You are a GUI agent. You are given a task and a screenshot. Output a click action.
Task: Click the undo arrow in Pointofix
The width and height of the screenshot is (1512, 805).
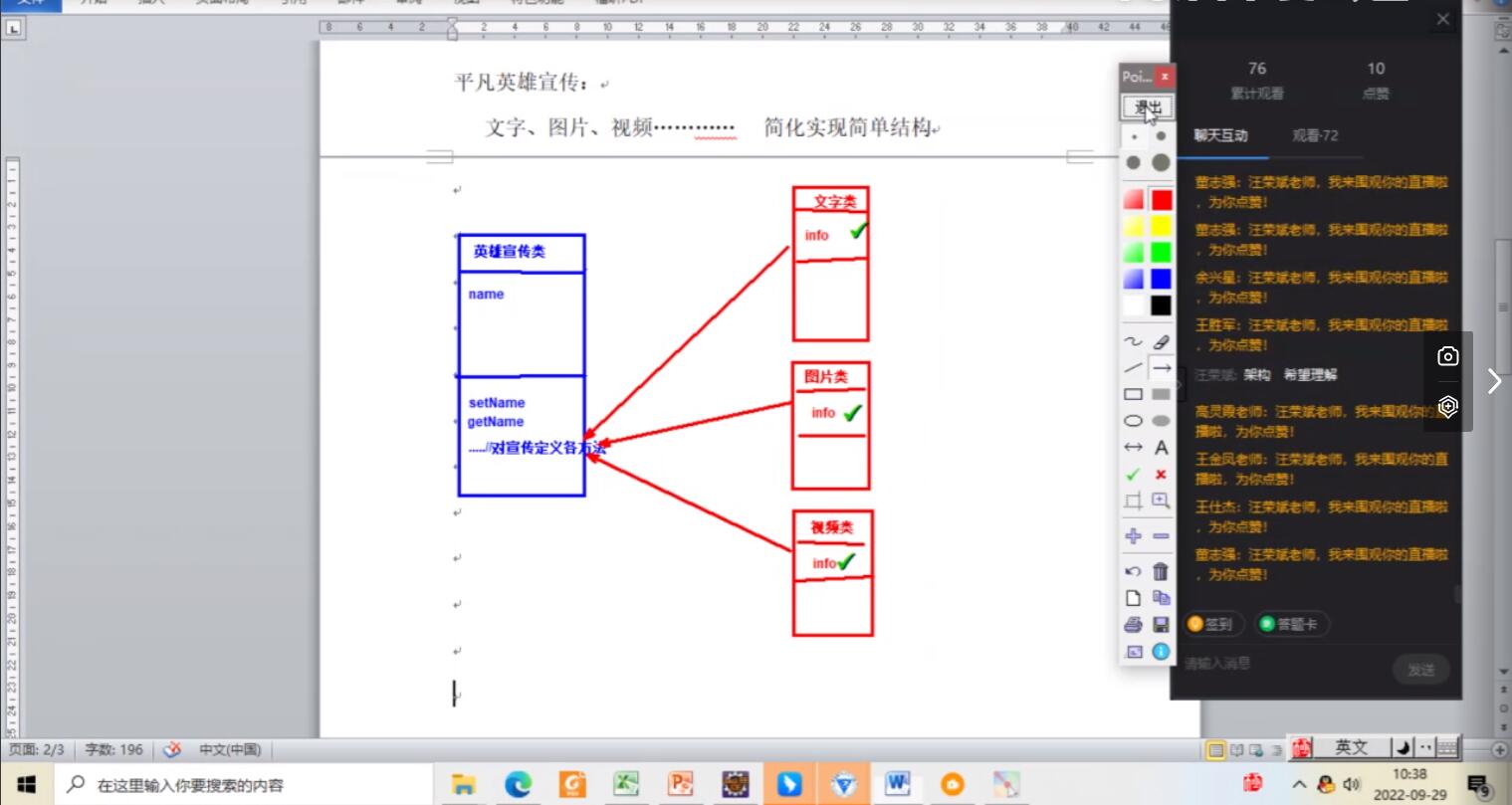[1133, 571]
